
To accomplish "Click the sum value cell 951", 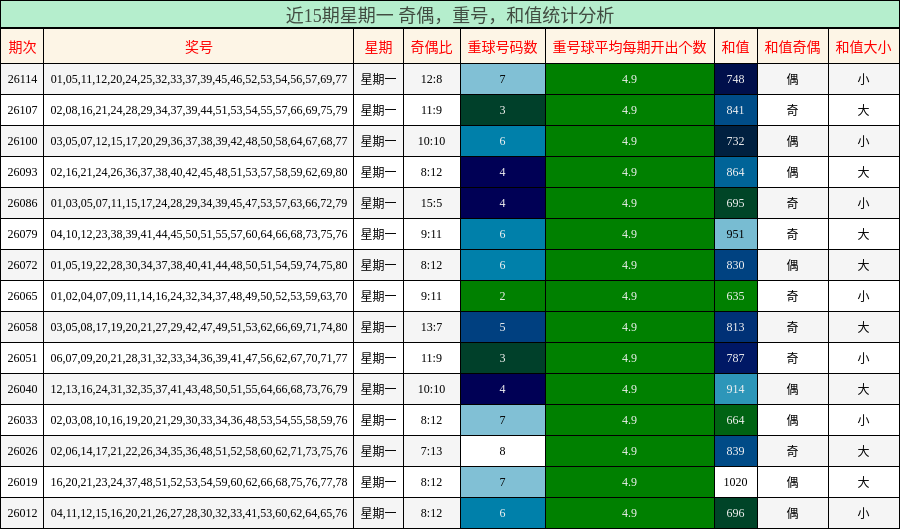I will (735, 234).
